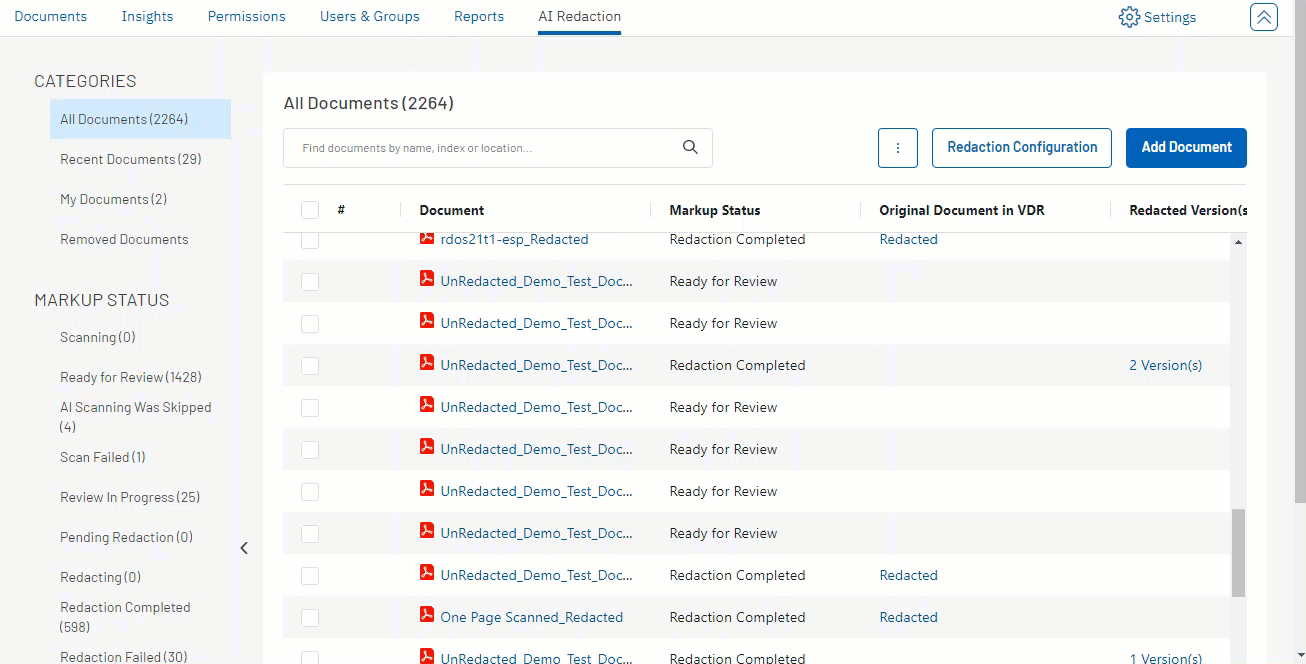Filter by Pending Redaction (0)
The height and width of the screenshot is (664, 1306).
[126, 537]
